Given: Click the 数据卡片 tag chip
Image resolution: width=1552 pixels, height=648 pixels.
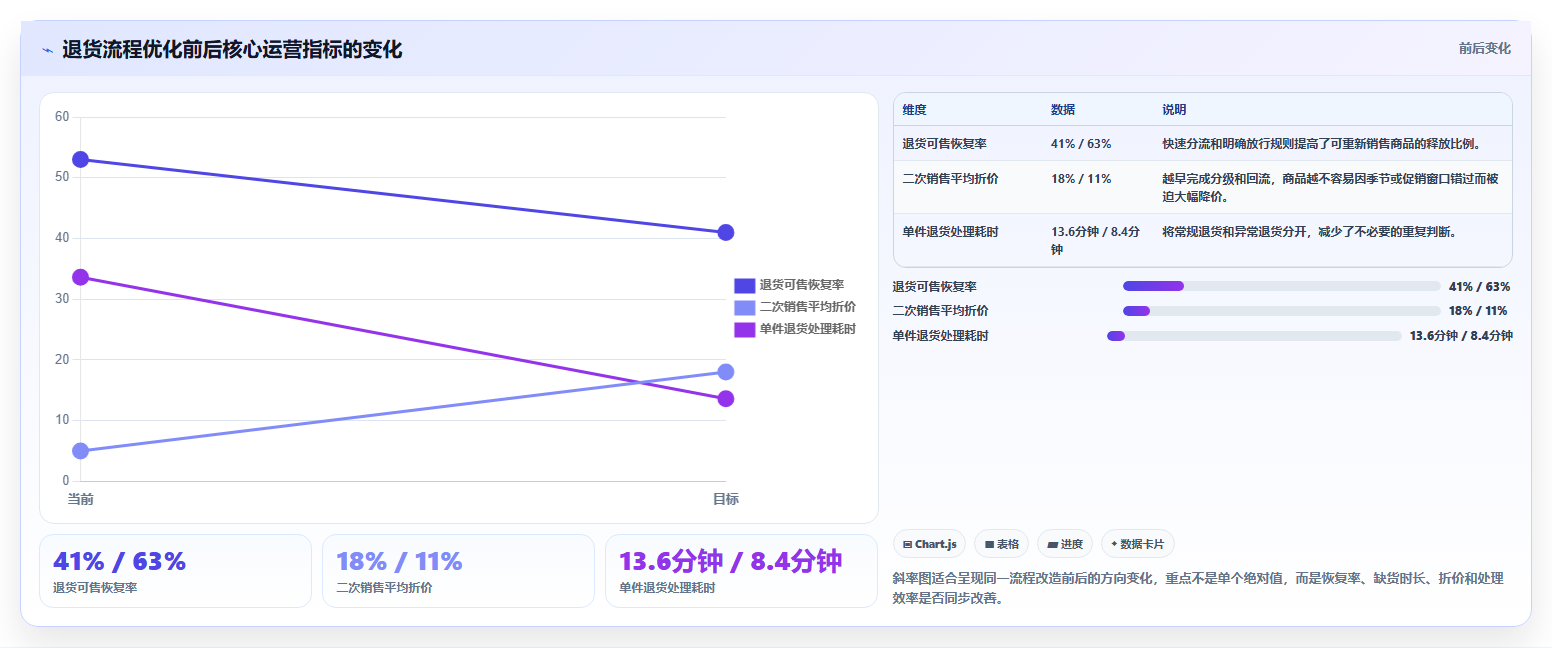Looking at the screenshot, I should 1138,544.
